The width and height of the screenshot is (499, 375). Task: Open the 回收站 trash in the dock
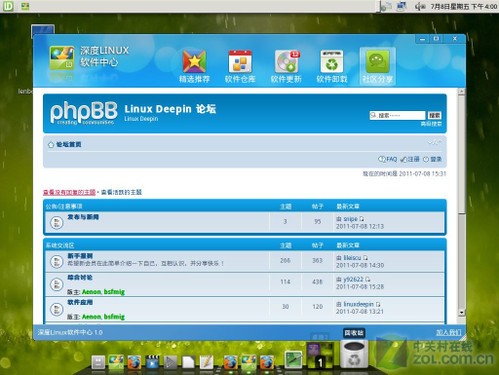354,355
